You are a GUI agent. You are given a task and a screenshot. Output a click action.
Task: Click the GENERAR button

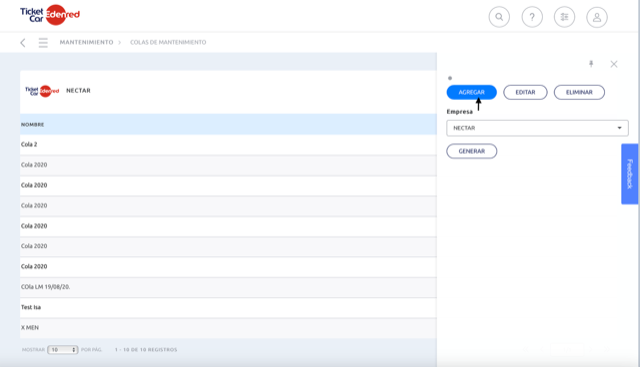coord(471,151)
